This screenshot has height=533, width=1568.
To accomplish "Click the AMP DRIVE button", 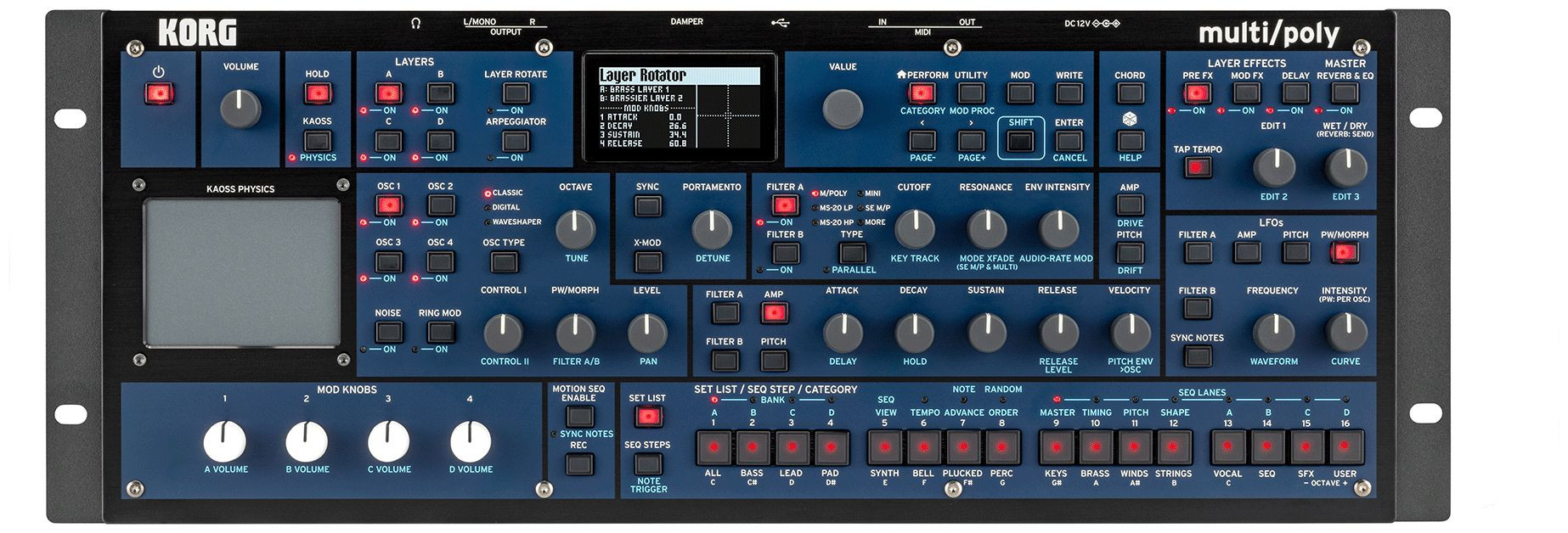I will [x=1129, y=205].
